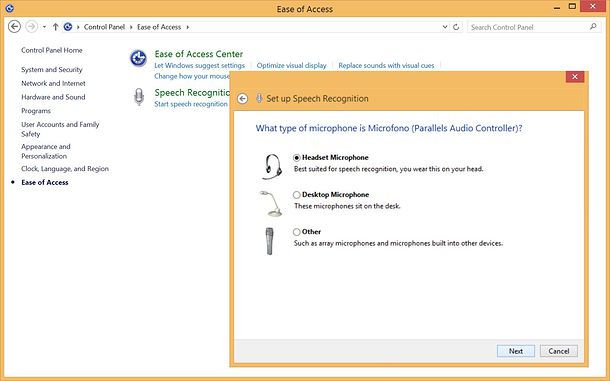The height and width of the screenshot is (381, 610).
Task: Open the recent locations dropdown arrow
Action: coord(44,27)
